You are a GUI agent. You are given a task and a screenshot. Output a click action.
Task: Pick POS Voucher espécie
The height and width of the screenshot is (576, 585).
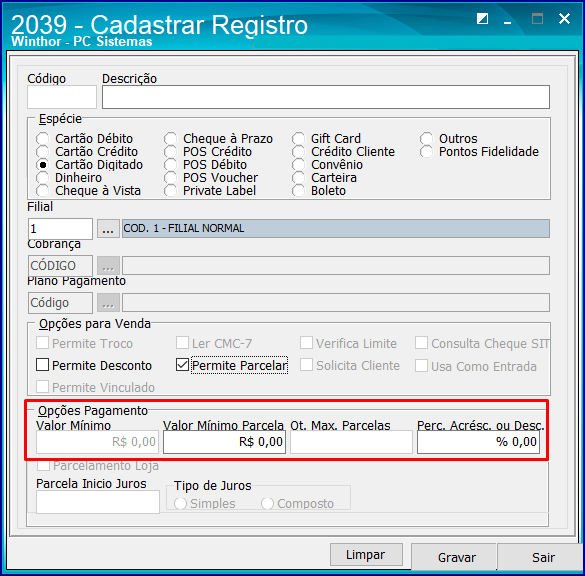[171, 178]
